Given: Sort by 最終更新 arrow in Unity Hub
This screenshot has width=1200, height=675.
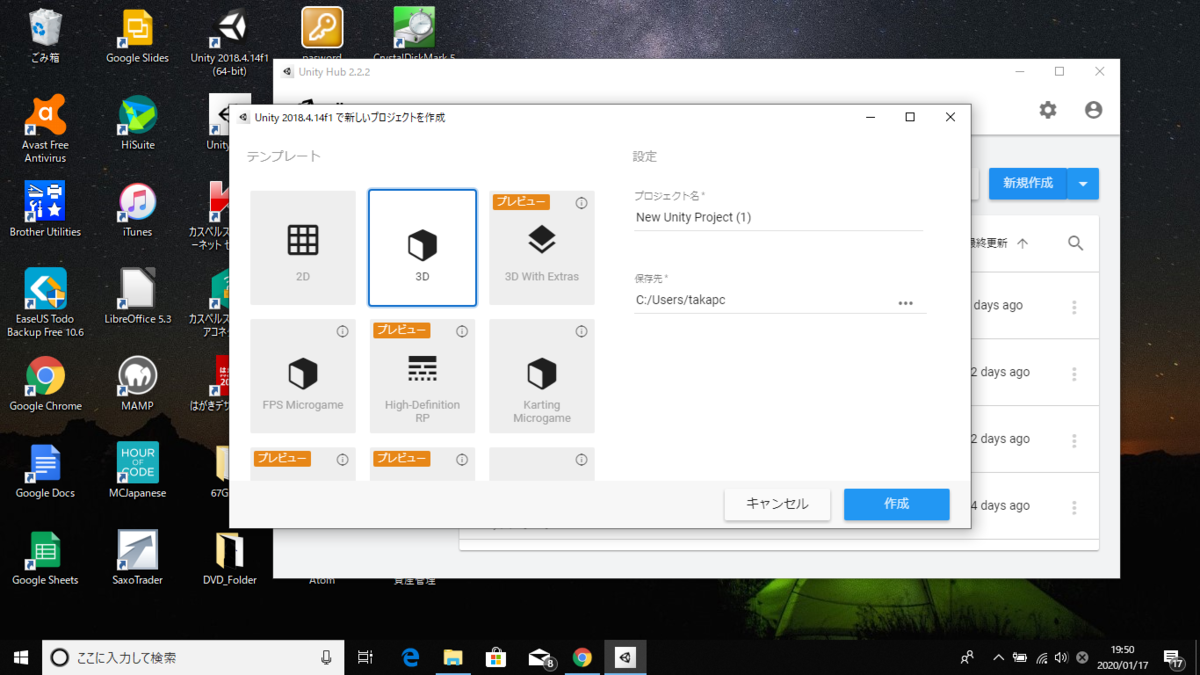Looking at the screenshot, I should 1022,243.
